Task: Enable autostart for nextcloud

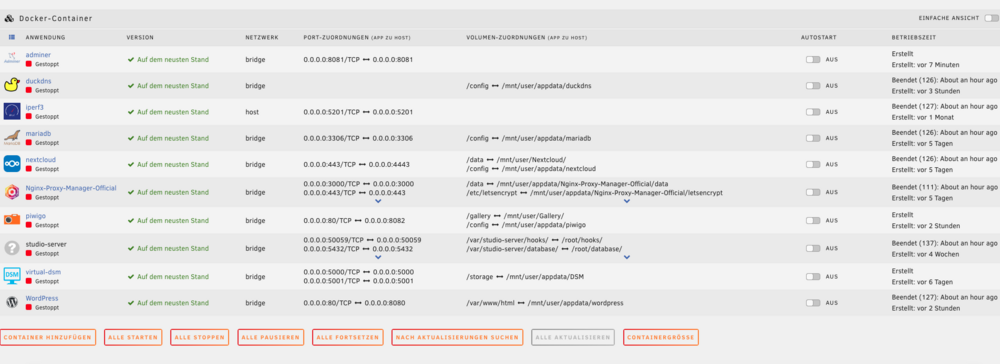Action: 812,164
